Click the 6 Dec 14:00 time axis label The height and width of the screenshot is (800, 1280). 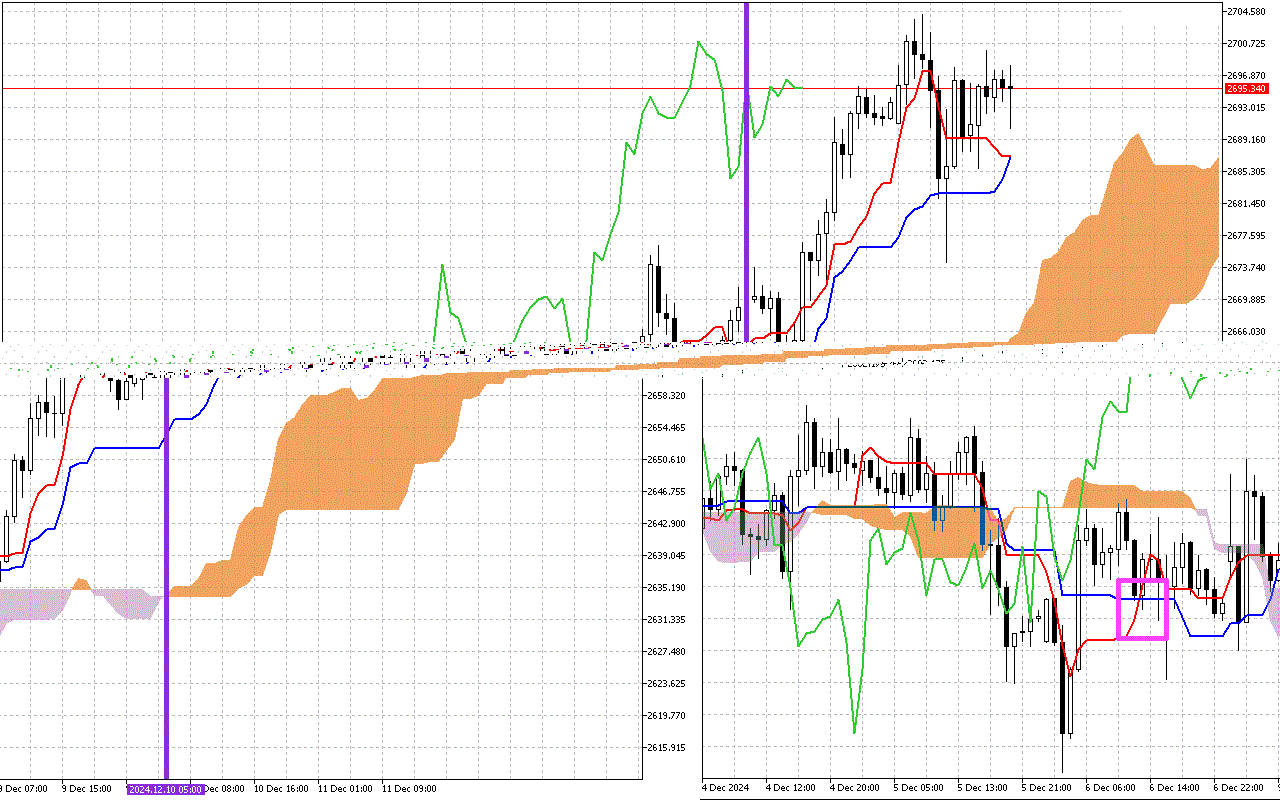pos(1175,789)
